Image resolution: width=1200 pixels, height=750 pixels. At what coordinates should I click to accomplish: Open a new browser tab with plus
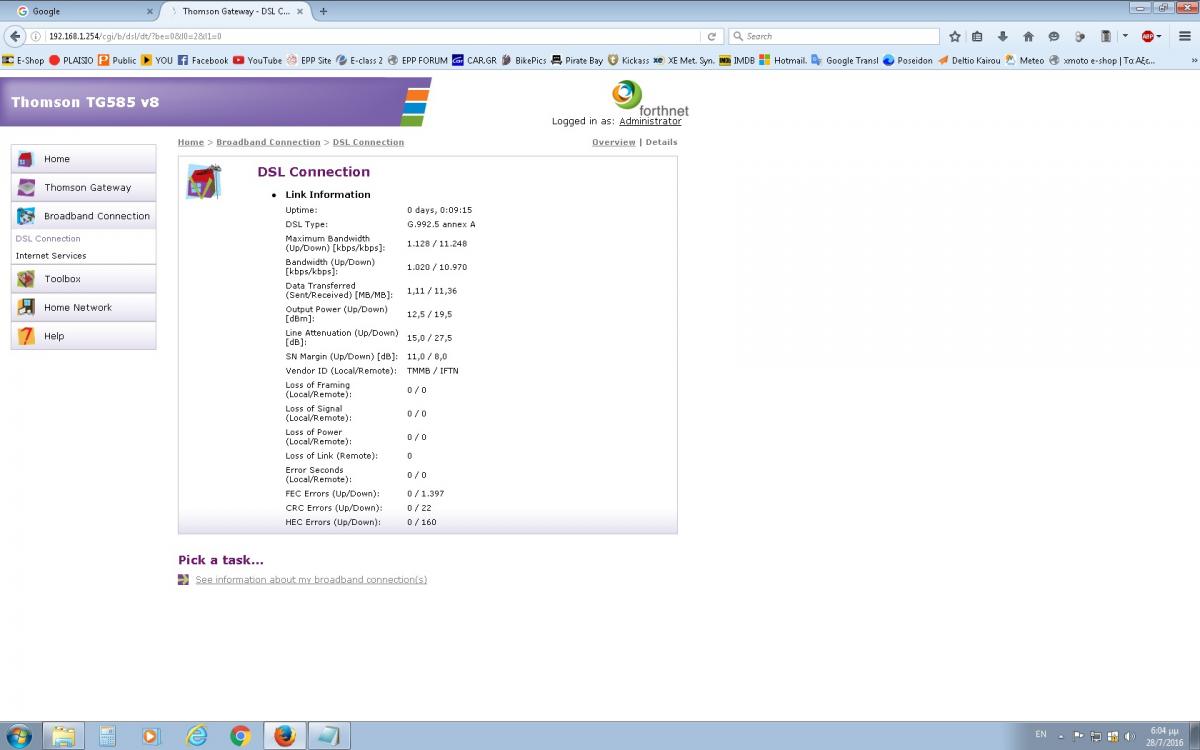[x=323, y=11]
